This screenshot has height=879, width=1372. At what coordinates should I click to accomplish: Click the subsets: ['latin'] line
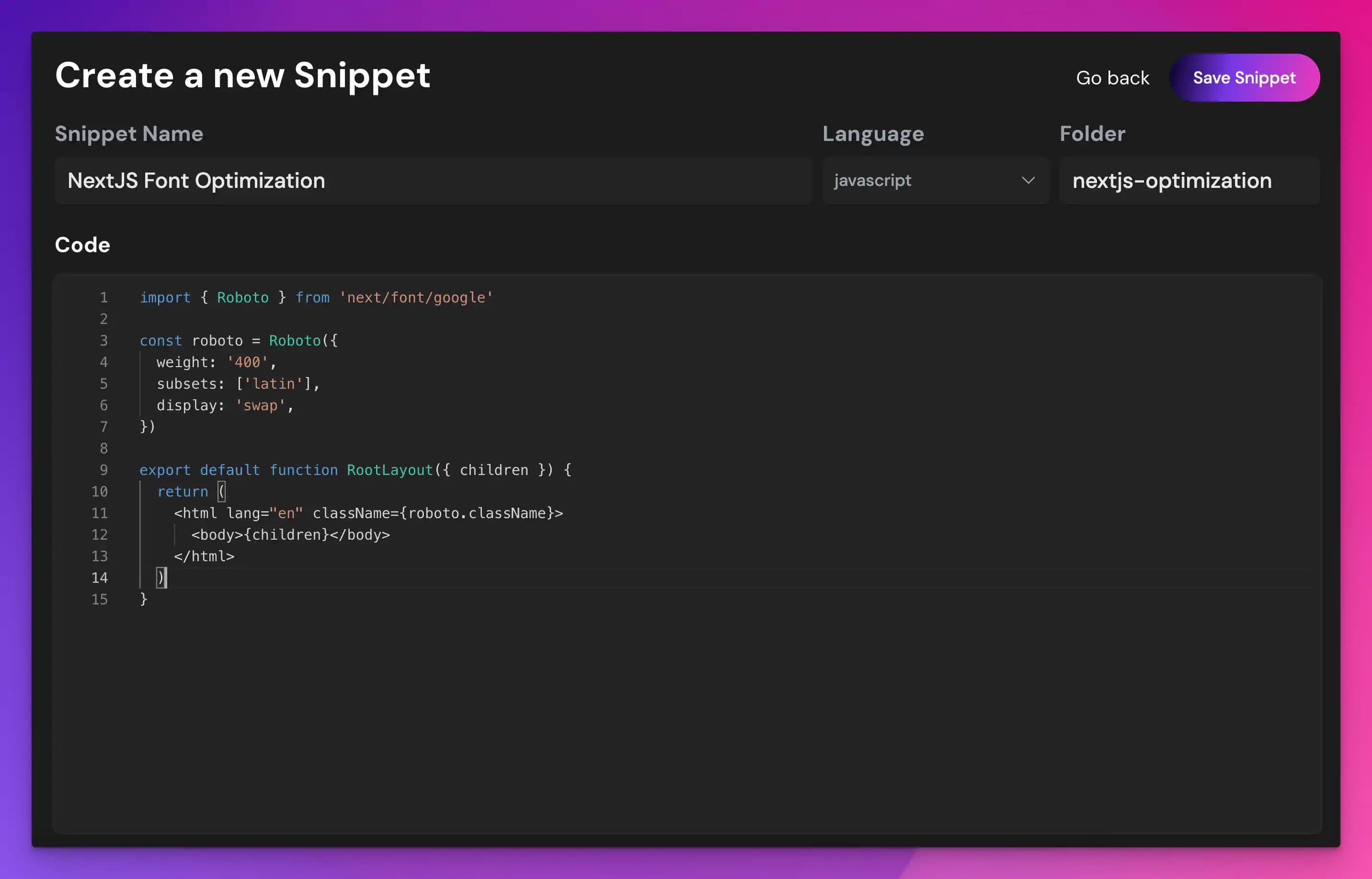[239, 383]
